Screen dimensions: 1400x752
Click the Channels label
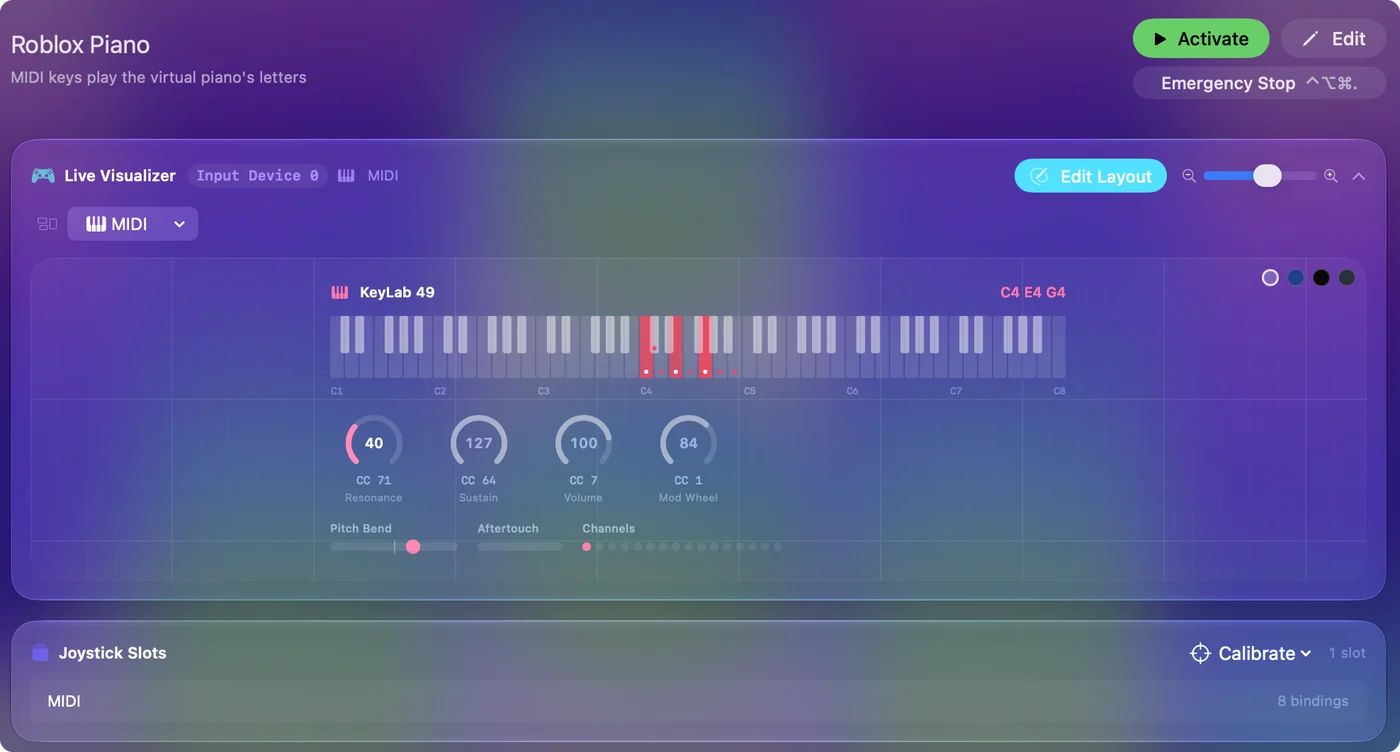[x=609, y=528]
